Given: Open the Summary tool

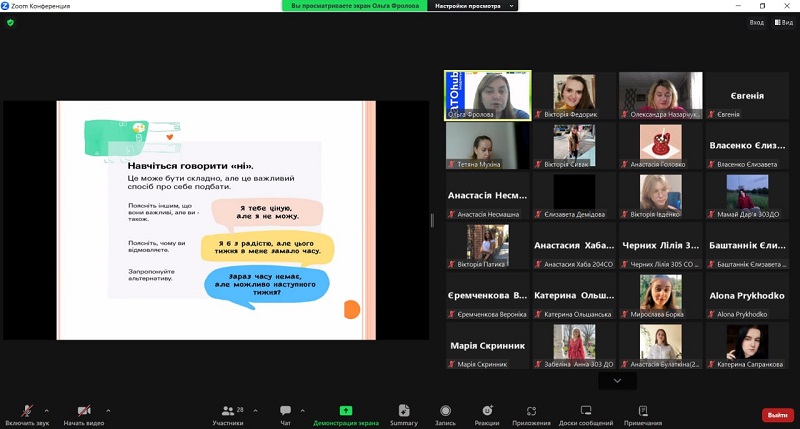Looking at the screenshot, I should coord(403,413).
